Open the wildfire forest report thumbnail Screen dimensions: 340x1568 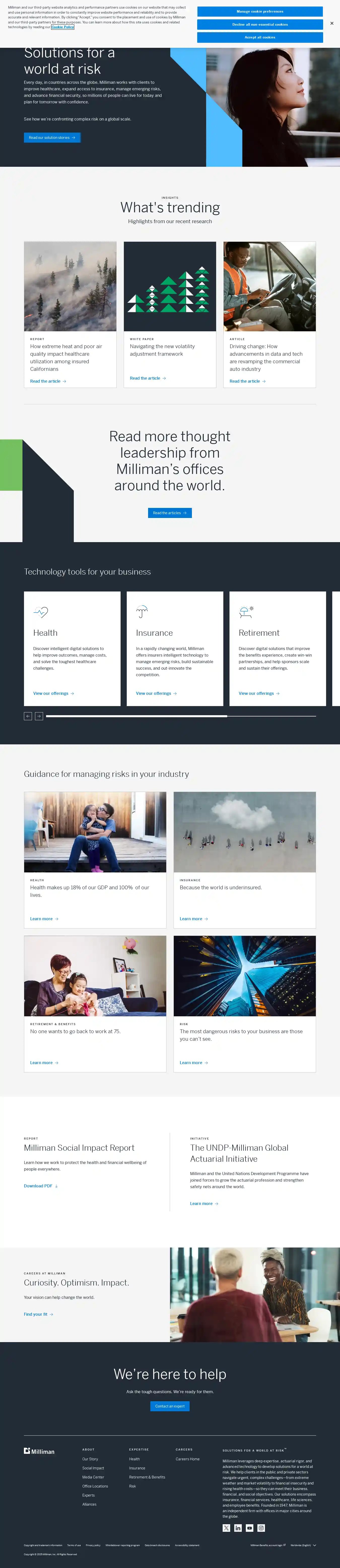(70, 286)
